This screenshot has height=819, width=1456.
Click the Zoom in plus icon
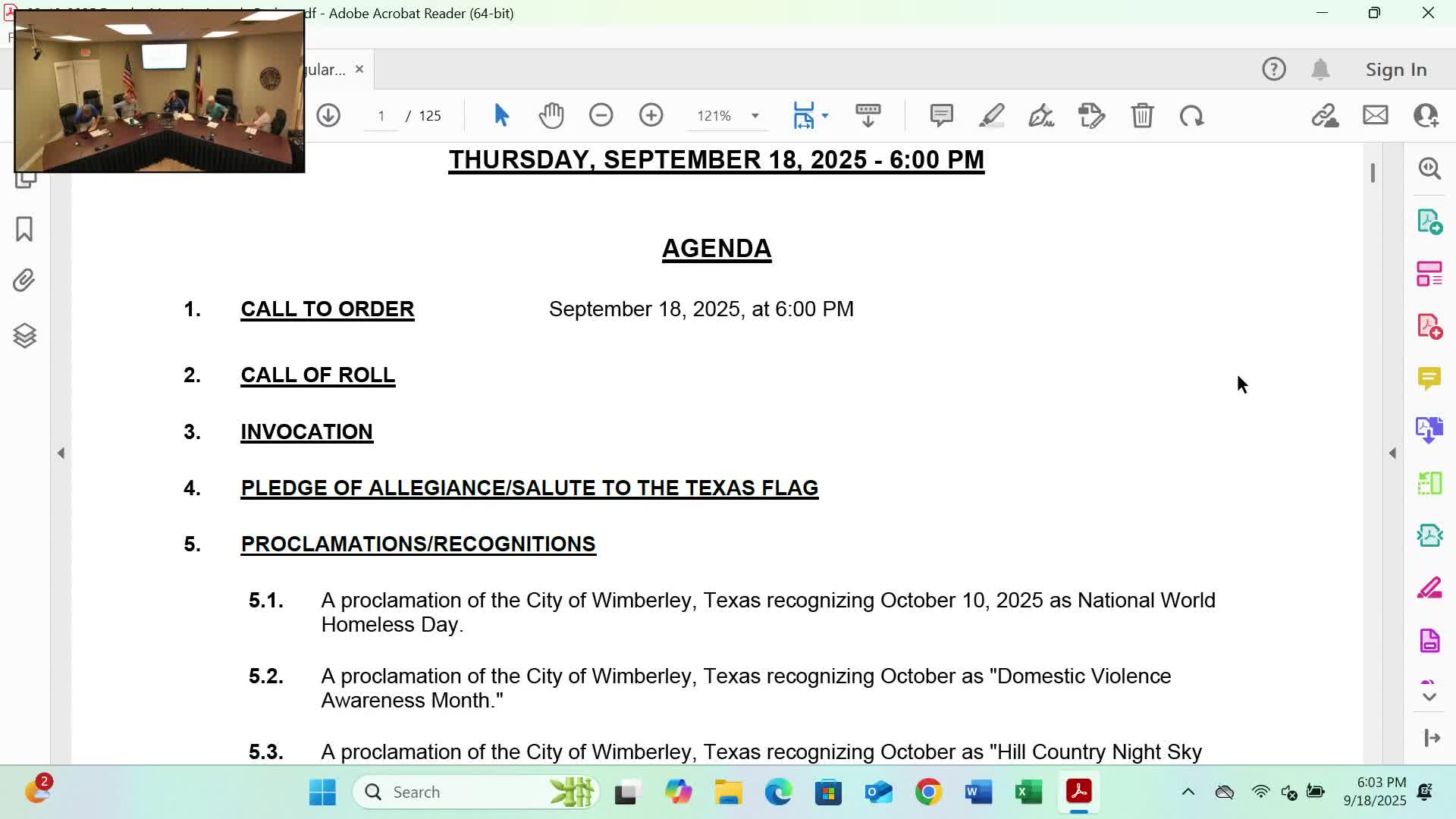(651, 115)
